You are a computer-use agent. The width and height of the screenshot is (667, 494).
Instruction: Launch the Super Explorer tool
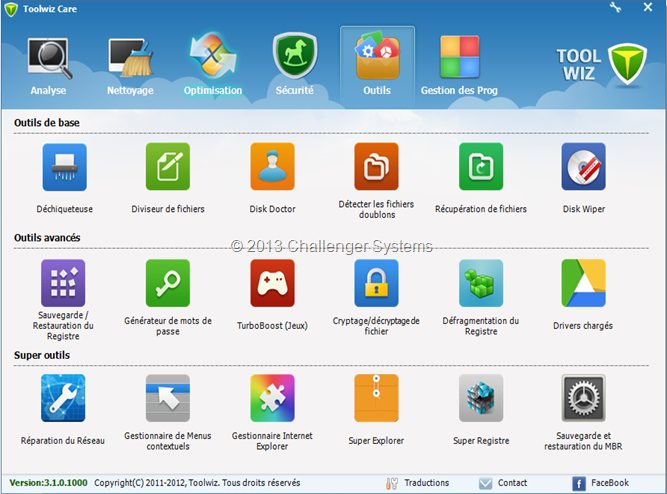(376, 398)
